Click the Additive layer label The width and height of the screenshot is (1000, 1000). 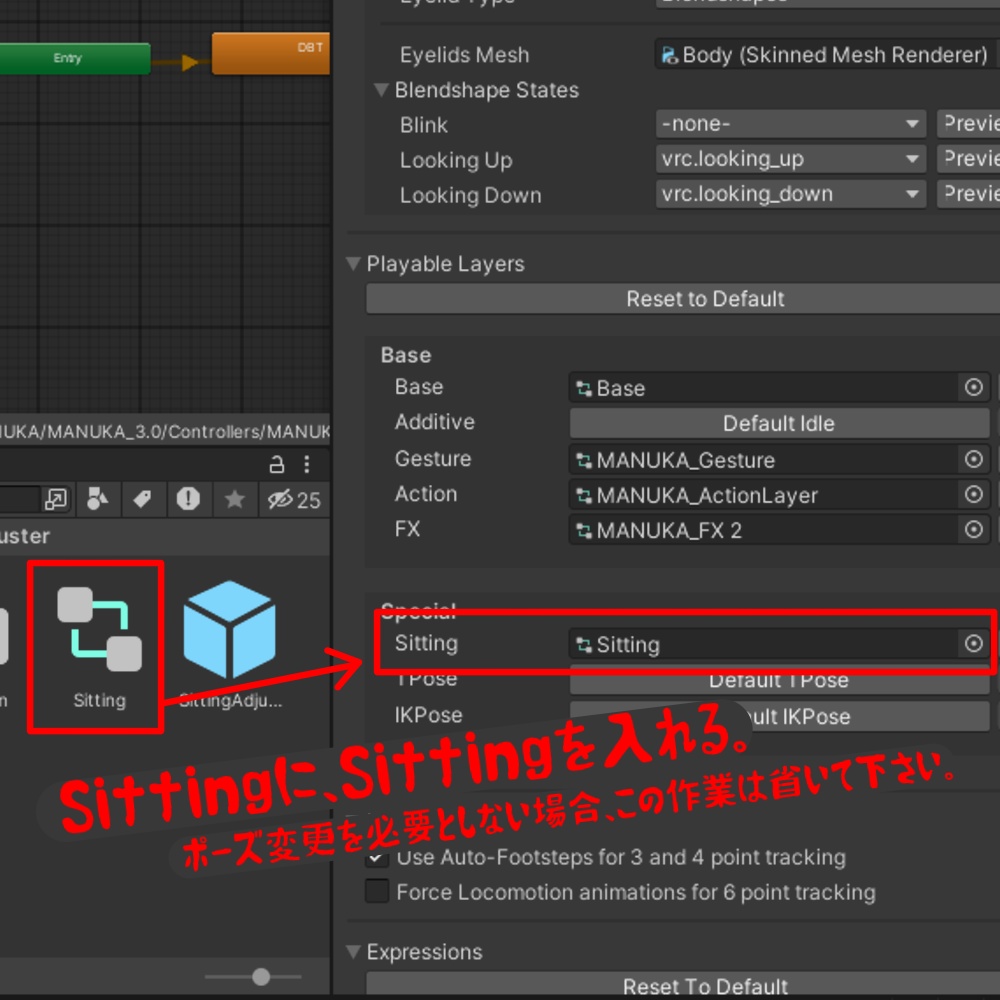point(435,422)
